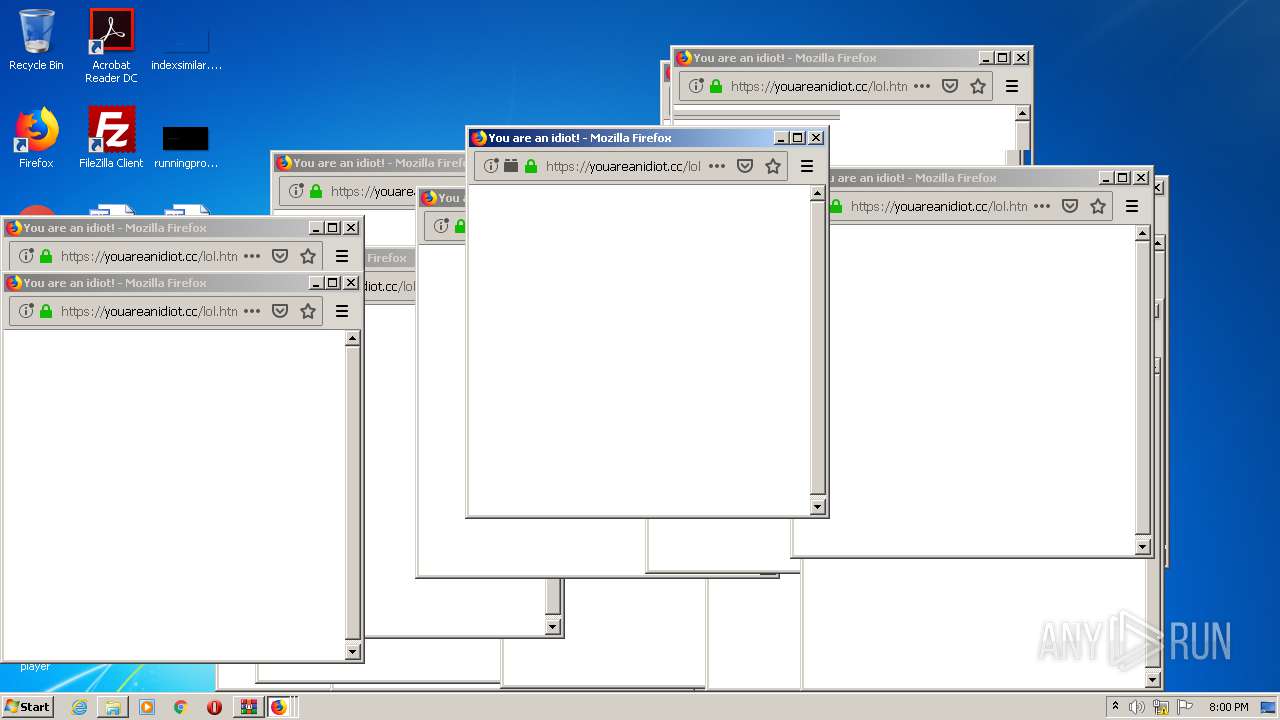This screenshot has width=1280, height=720.
Task: Click scroll-down arrow in right-side Firefox window
Action: click(1143, 547)
